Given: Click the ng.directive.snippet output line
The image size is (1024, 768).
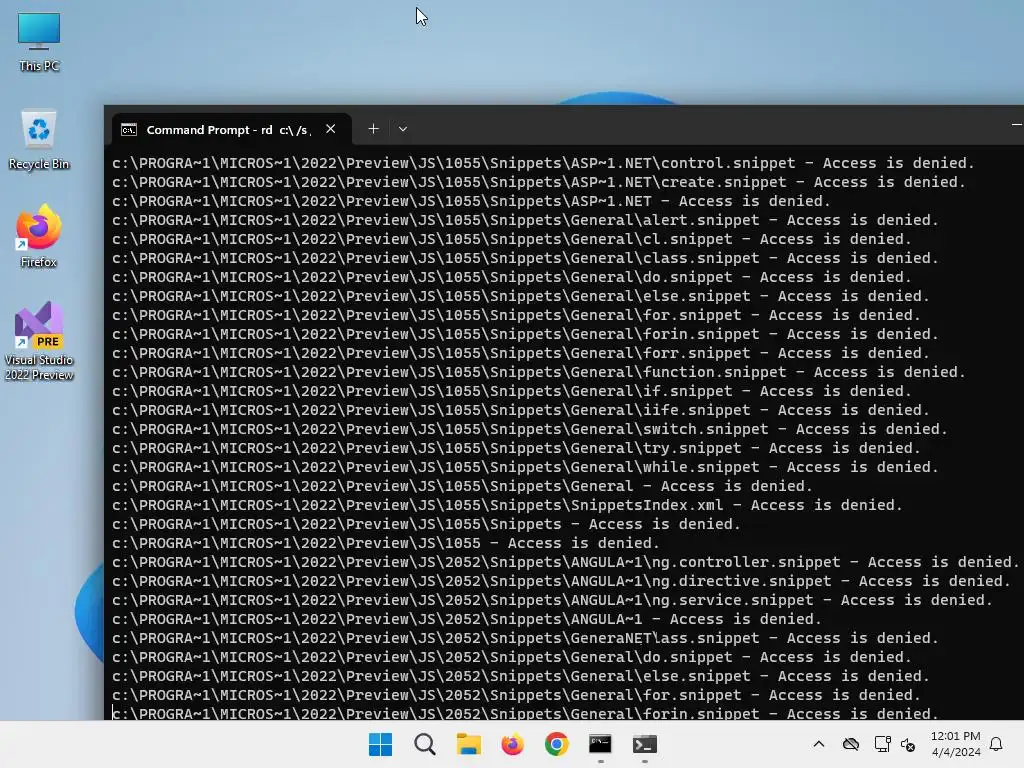Looking at the screenshot, I should pyautogui.click(x=561, y=581).
